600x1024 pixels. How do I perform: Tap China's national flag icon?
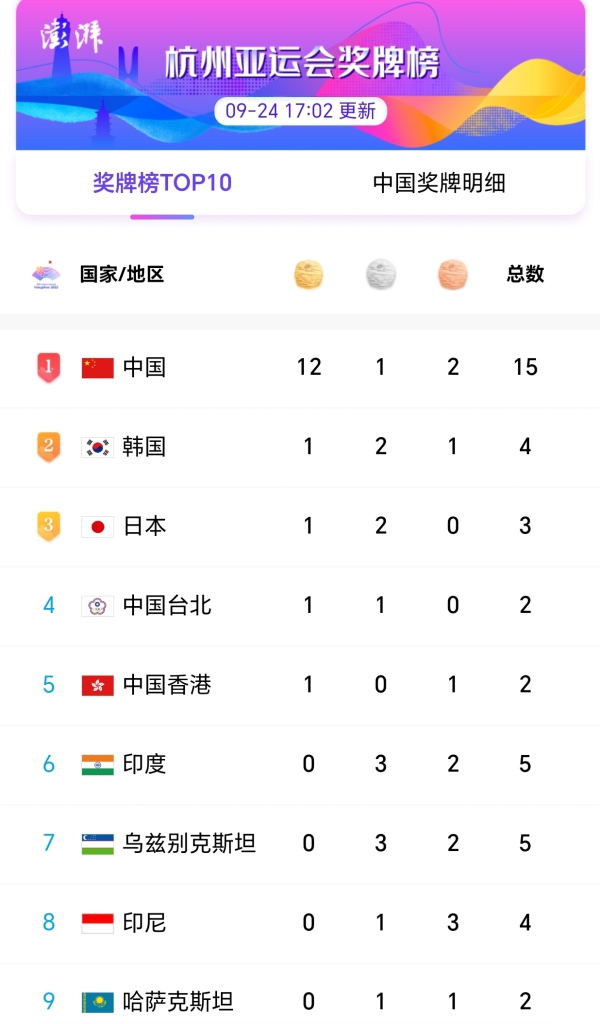point(98,368)
